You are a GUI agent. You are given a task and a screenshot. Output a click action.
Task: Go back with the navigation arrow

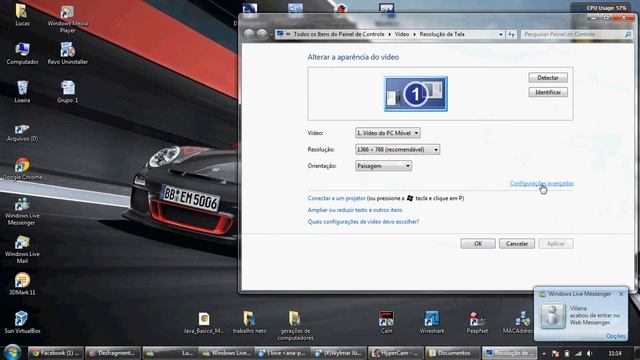249,34
